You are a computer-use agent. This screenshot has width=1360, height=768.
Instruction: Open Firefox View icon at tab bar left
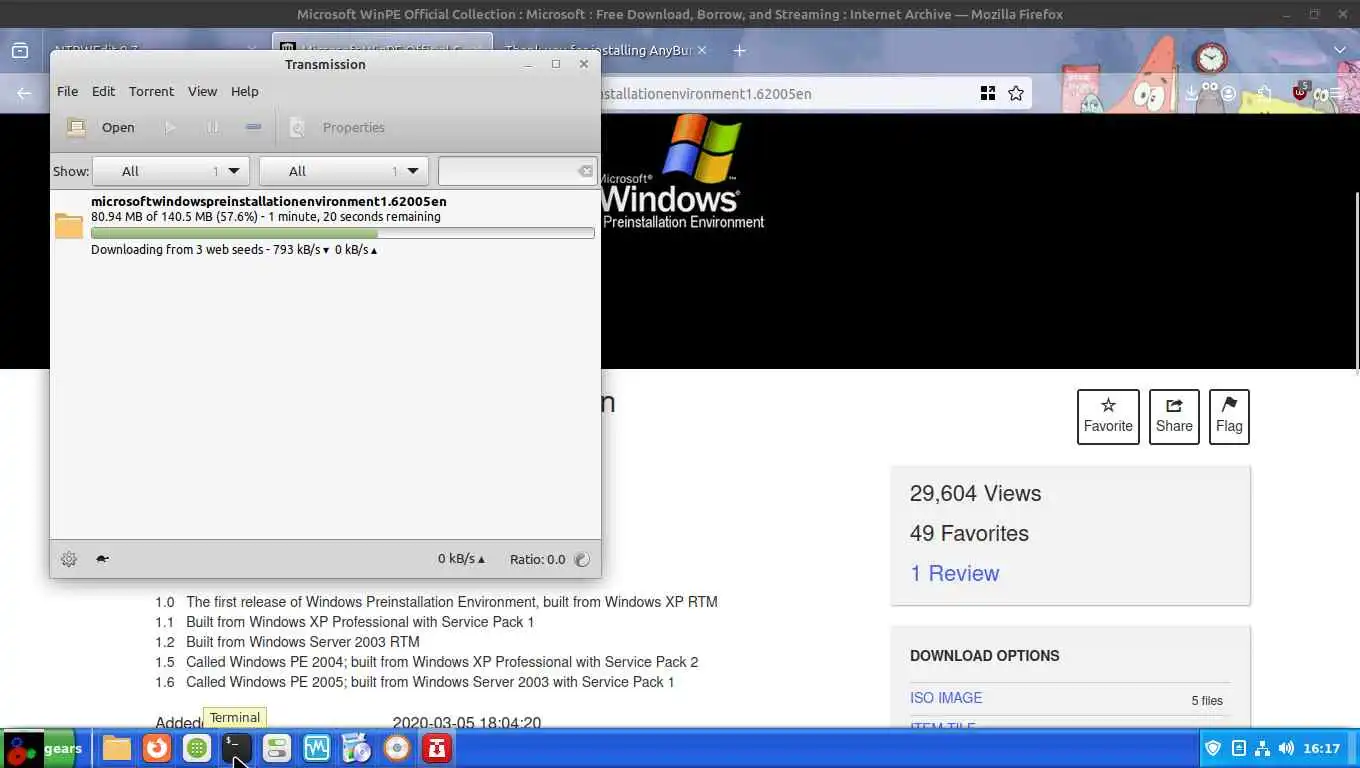pos(19,50)
